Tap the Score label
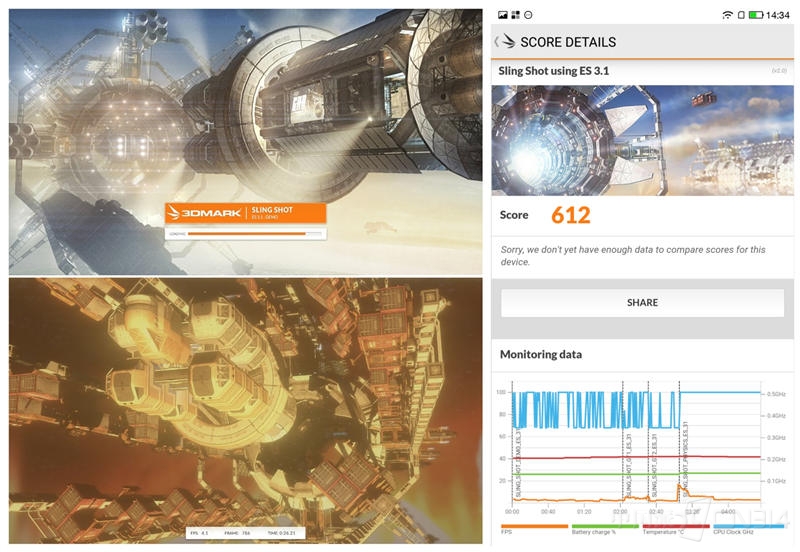Image resolution: width=800 pixels, height=552 pixels. point(514,215)
